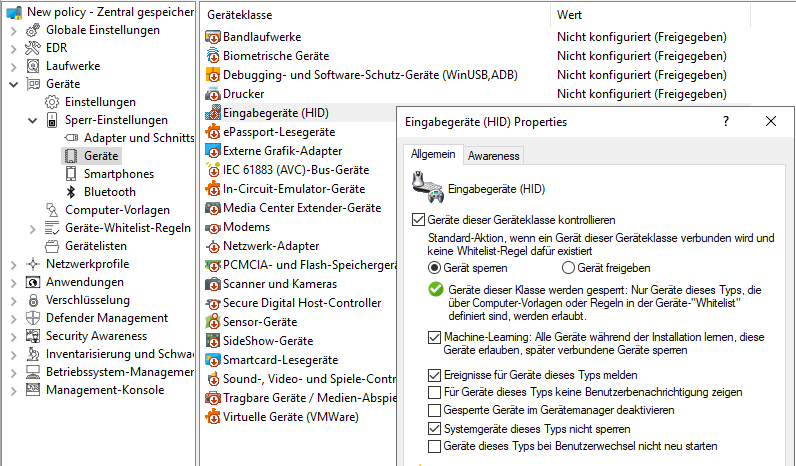Click the Drucker printer icon
The width and height of the screenshot is (796, 466).
pyautogui.click(x=213, y=94)
